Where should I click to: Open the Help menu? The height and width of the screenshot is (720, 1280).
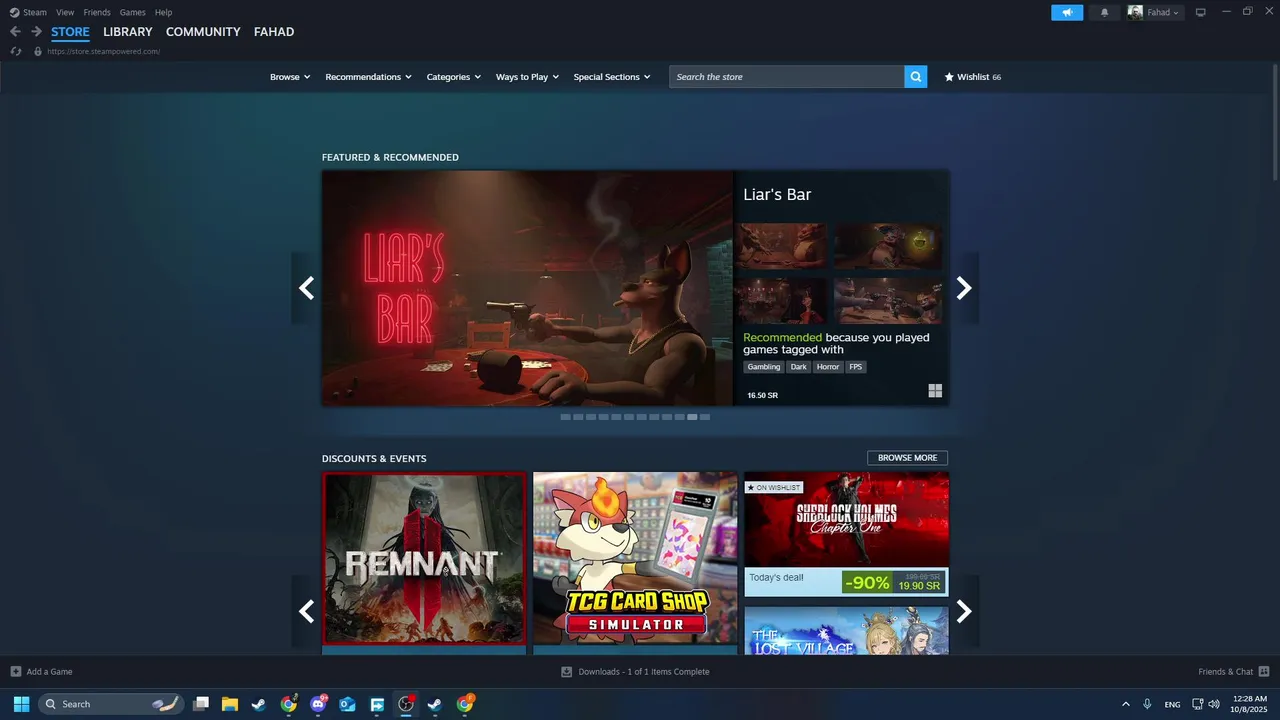tap(163, 12)
